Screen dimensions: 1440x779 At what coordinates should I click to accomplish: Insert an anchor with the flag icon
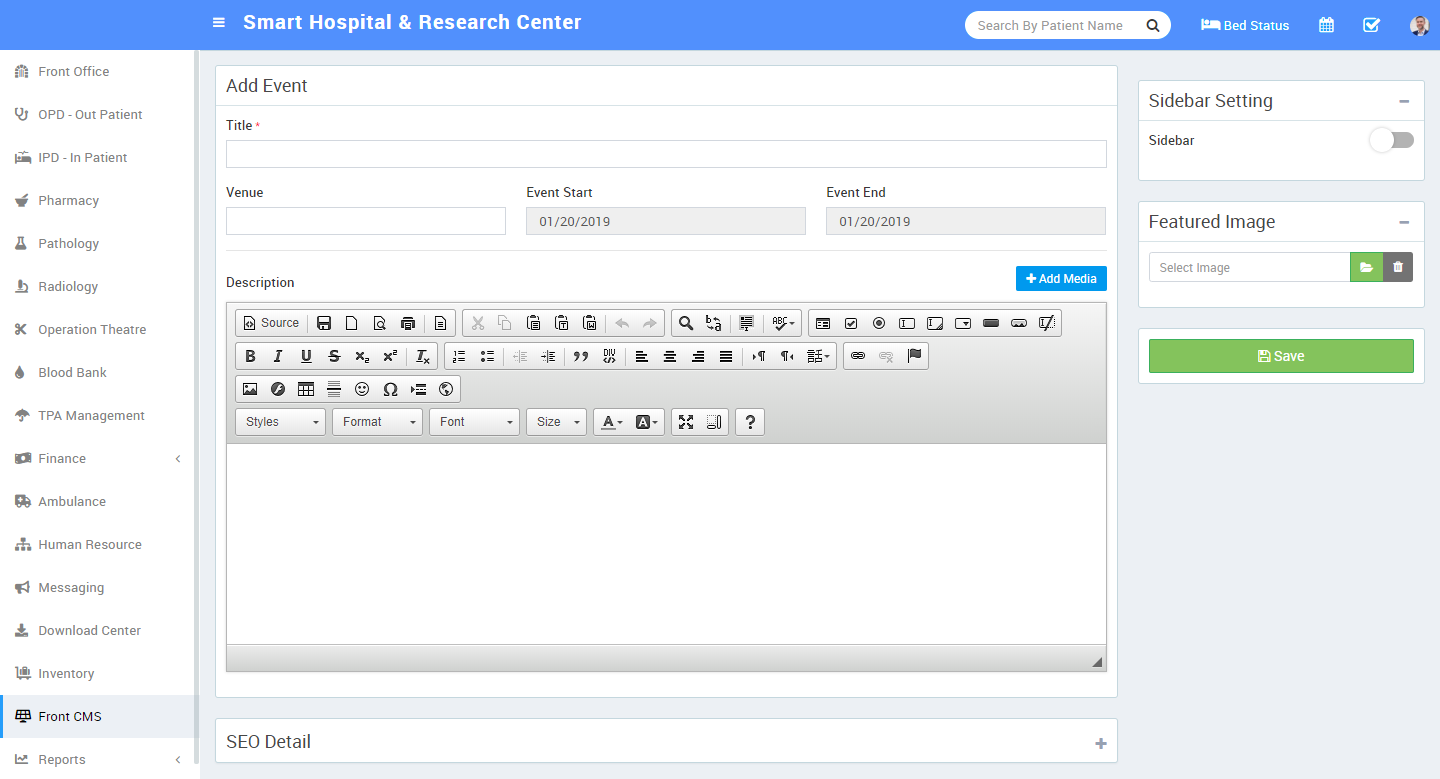pyautogui.click(x=914, y=356)
